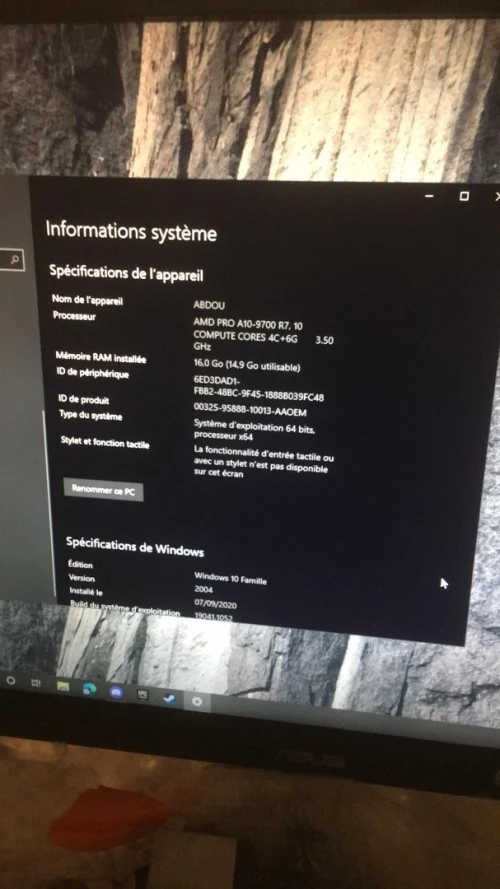Launch Microsoft Edge from taskbar
The width and height of the screenshot is (500, 889).
[90, 689]
